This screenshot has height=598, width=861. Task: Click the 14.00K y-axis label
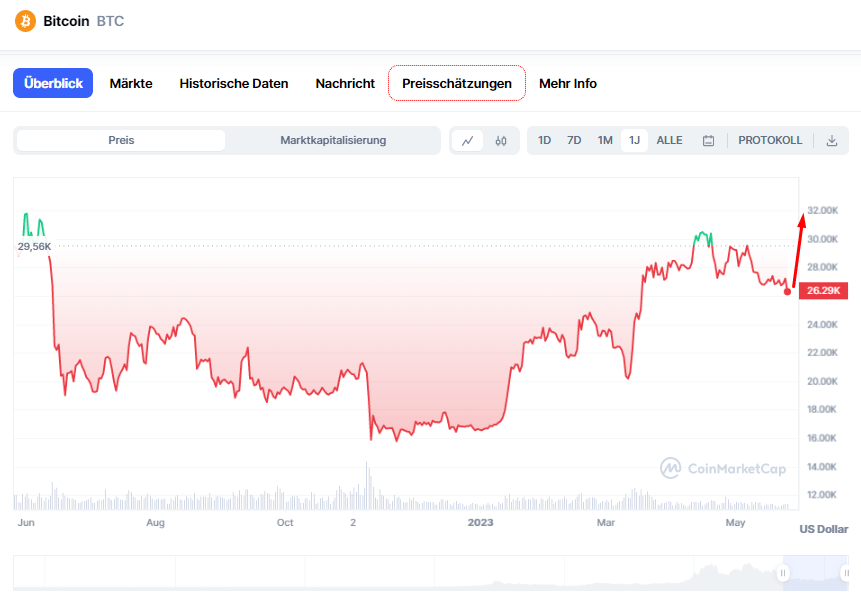click(822, 467)
